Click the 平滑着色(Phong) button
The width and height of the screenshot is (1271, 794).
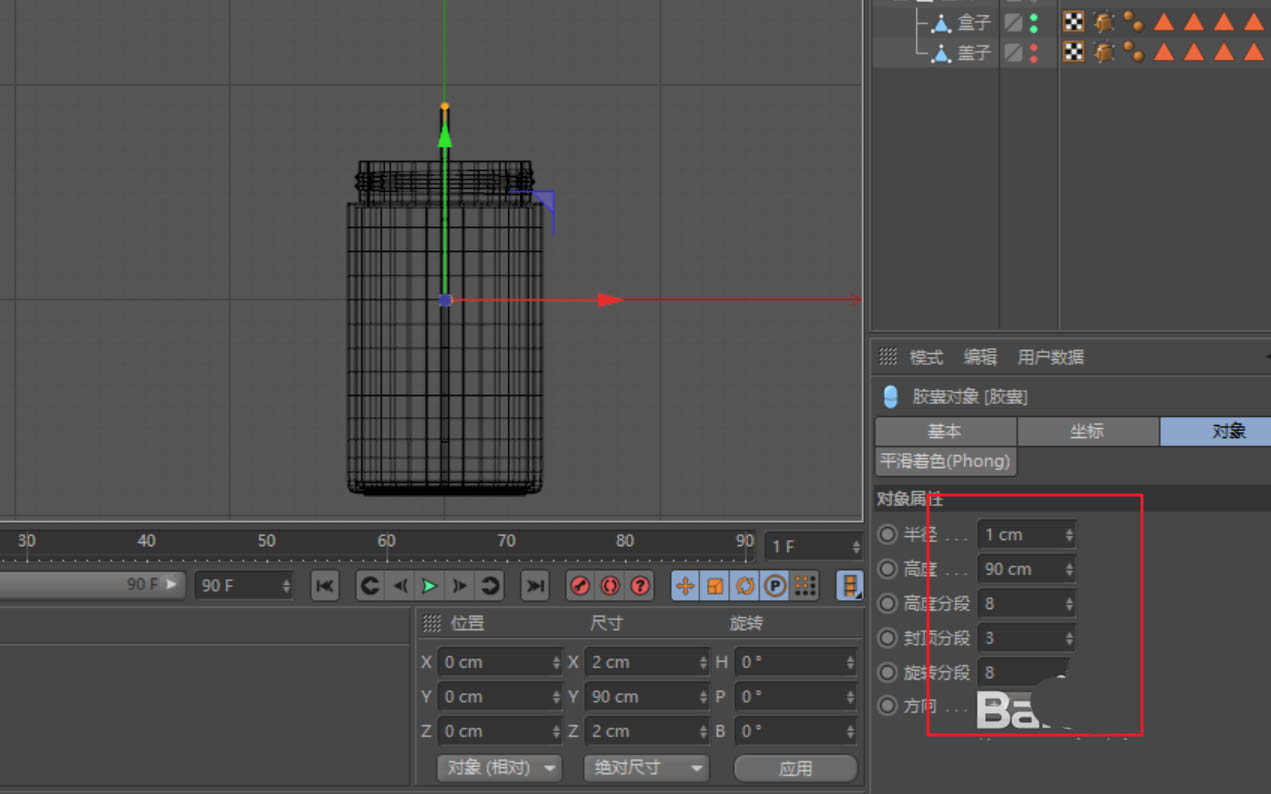pos(945,461)
